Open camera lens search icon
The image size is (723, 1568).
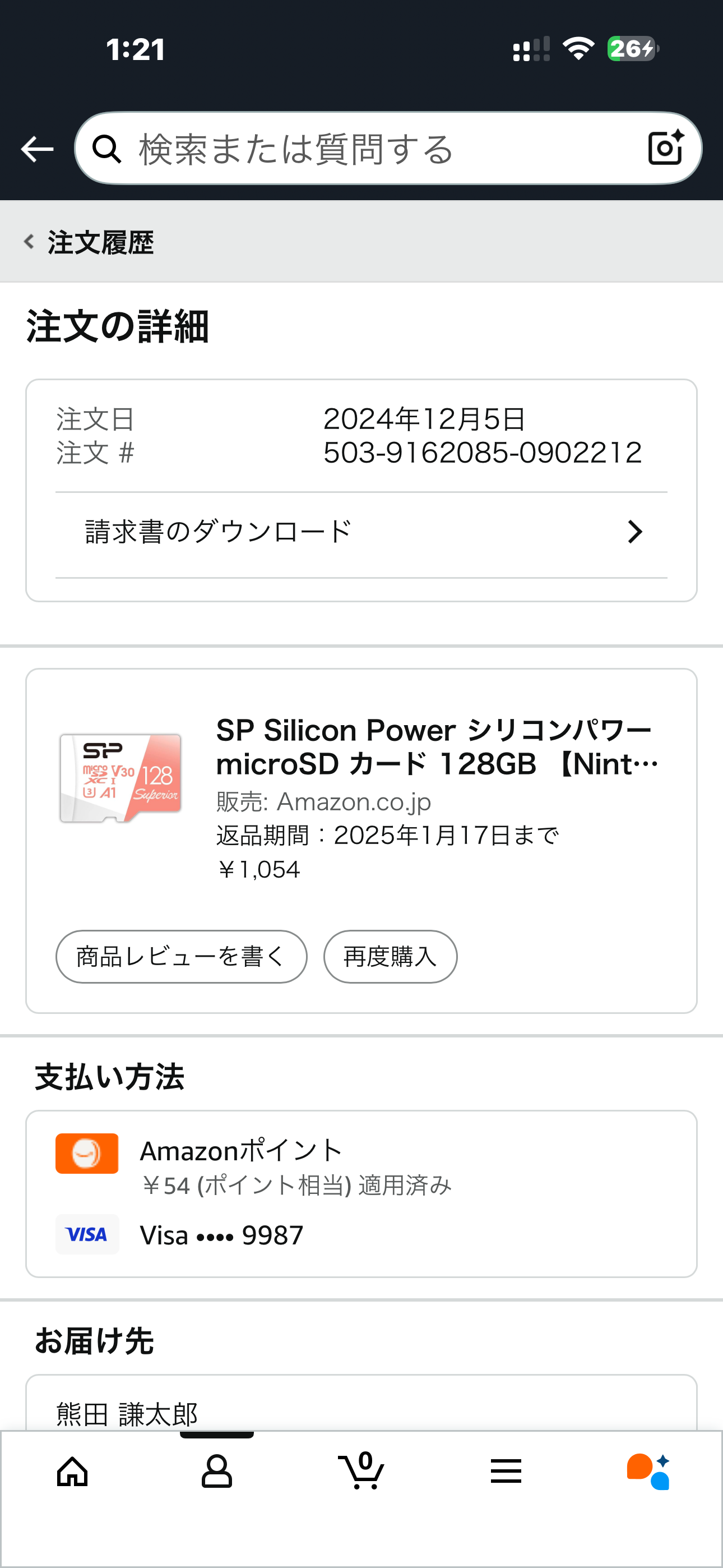(665, 148)
